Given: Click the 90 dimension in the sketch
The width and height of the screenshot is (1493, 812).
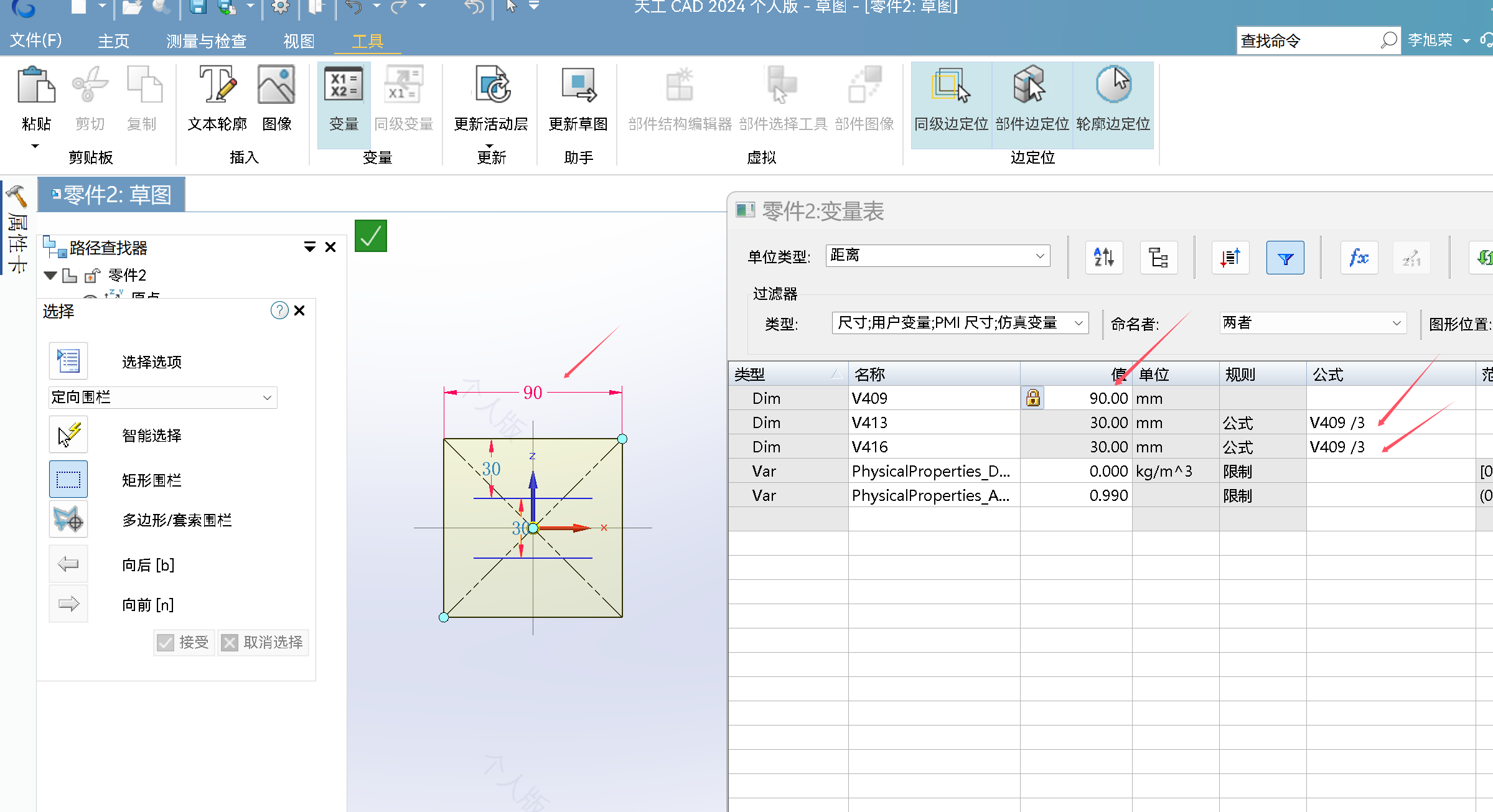Looking at the screenshot, I should click(532, 393).
